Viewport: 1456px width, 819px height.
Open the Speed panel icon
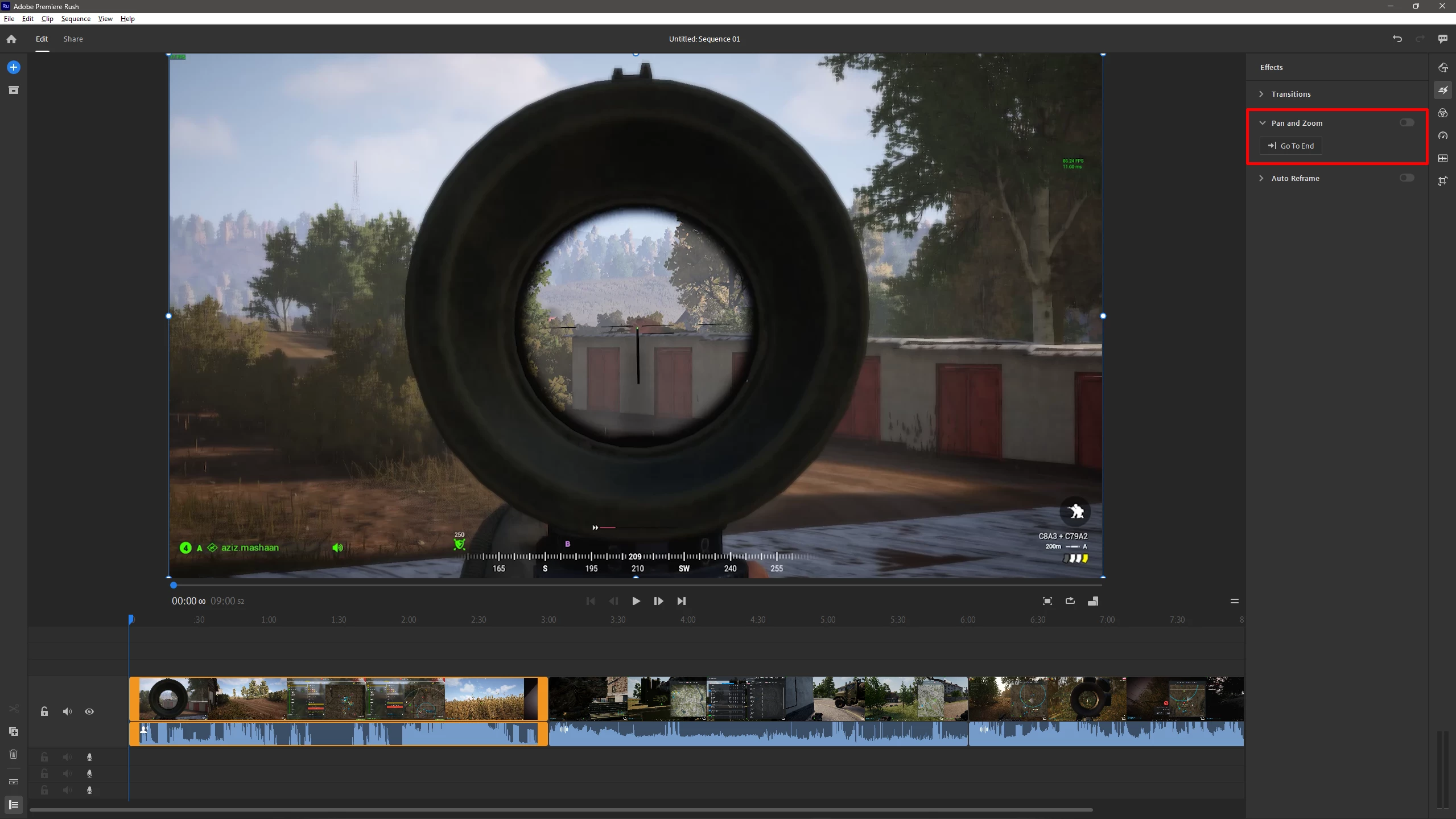pos(1442,135)
